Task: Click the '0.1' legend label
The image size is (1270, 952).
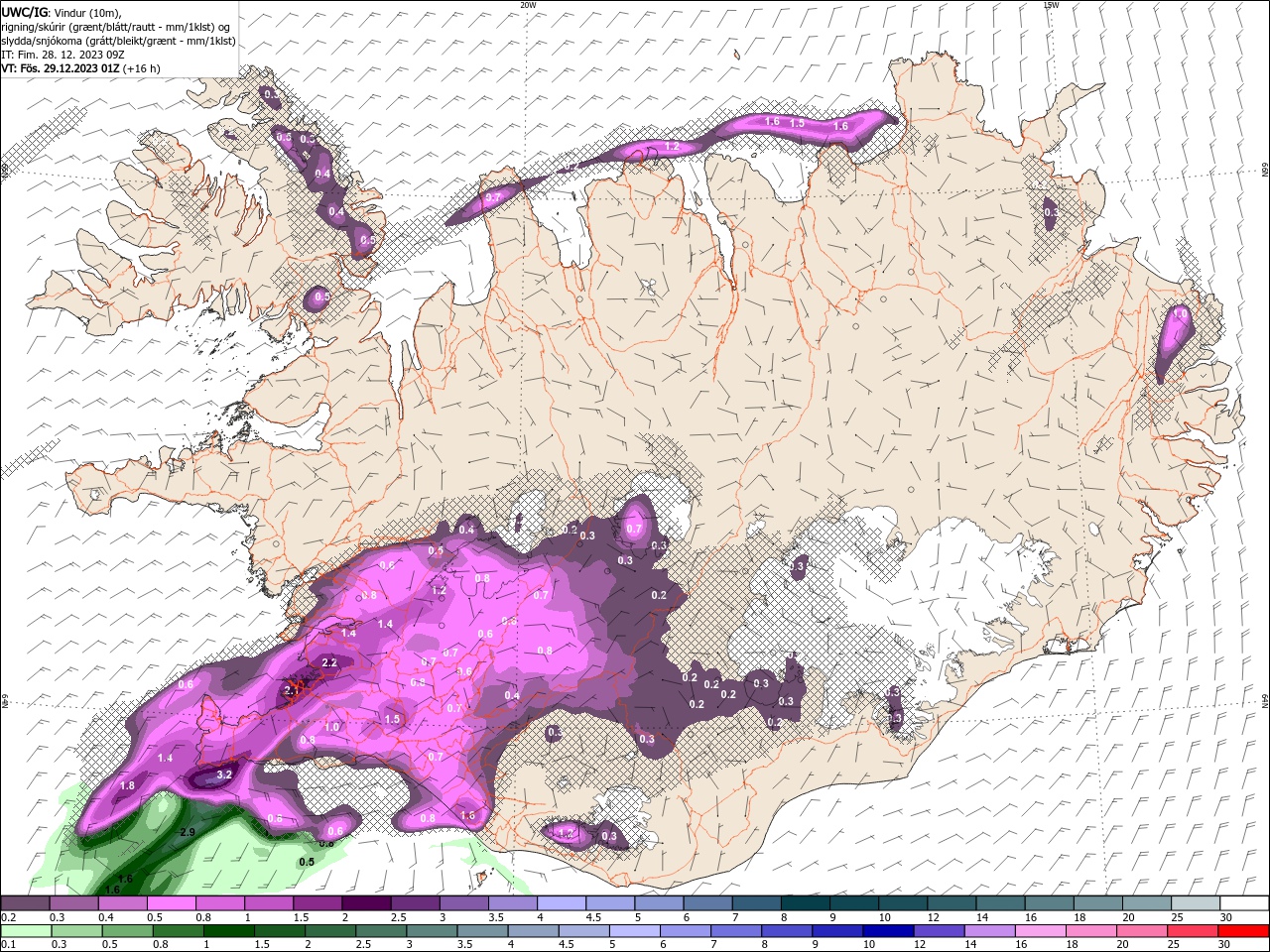Action: coord(7,945)
